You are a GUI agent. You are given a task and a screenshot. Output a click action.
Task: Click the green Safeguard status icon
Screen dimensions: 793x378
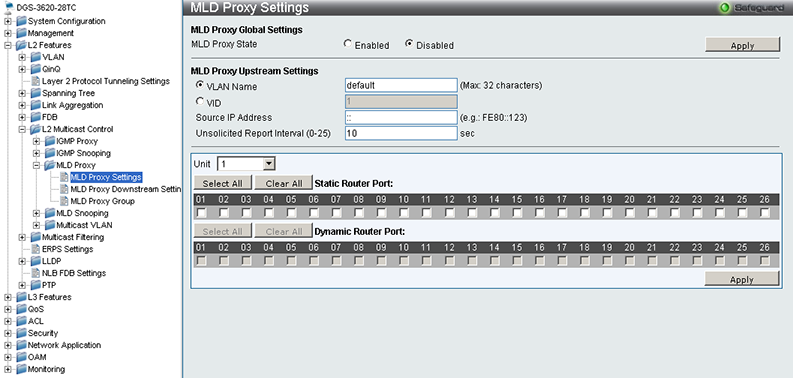tap(726, 8)
